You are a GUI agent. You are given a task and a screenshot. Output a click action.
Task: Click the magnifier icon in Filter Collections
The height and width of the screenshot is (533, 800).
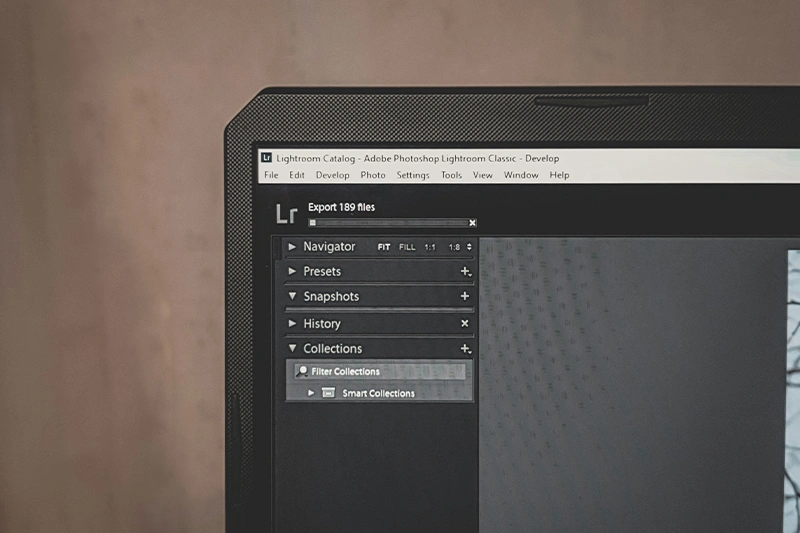pyautogui.click(x=302, y=371)
